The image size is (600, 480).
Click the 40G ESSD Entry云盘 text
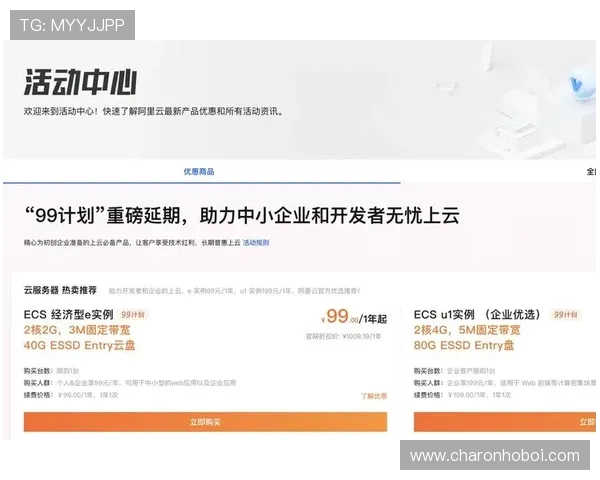pos(80,345)
